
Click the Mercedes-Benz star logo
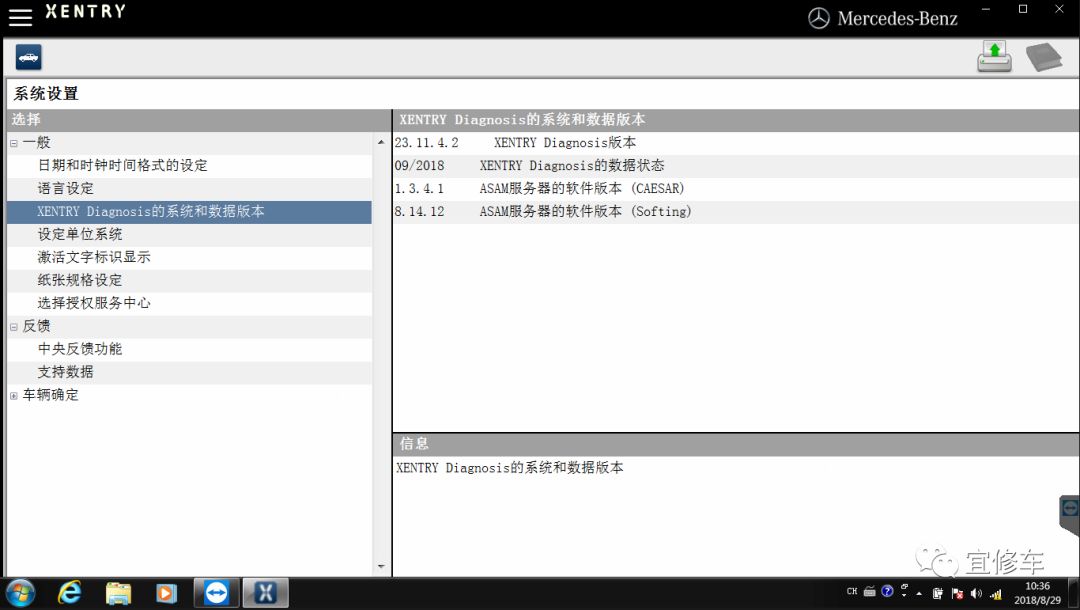[x=818, y=19]
